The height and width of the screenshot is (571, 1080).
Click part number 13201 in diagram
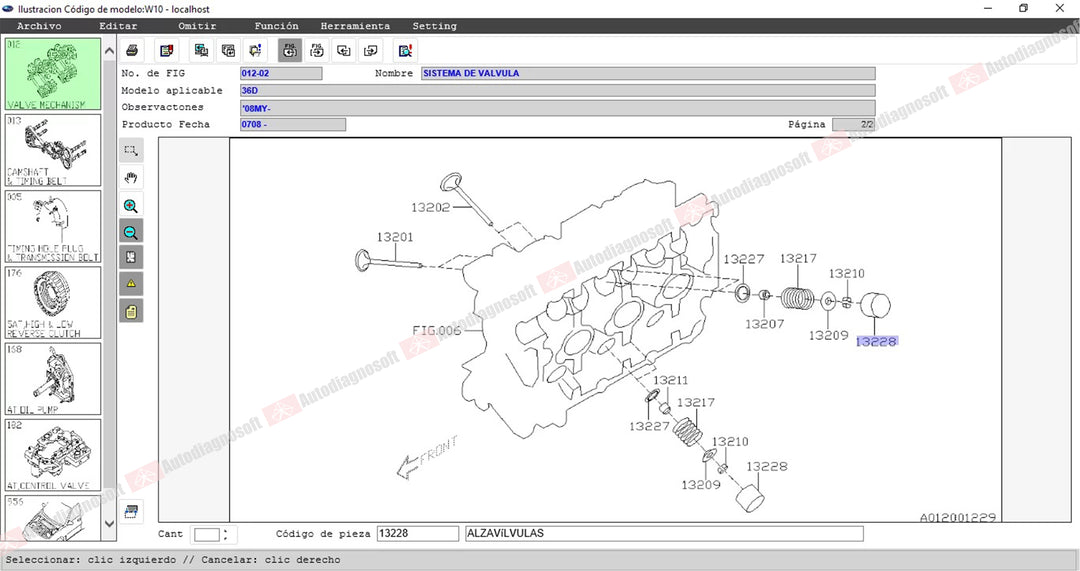coord(395,237)
